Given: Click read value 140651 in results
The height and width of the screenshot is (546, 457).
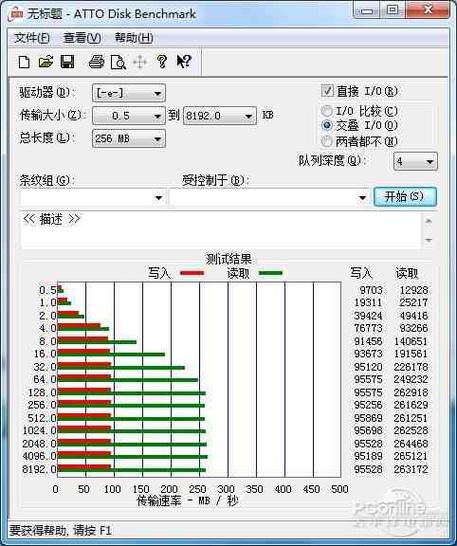Looking at the screenshot, I should tap(411, 341).
